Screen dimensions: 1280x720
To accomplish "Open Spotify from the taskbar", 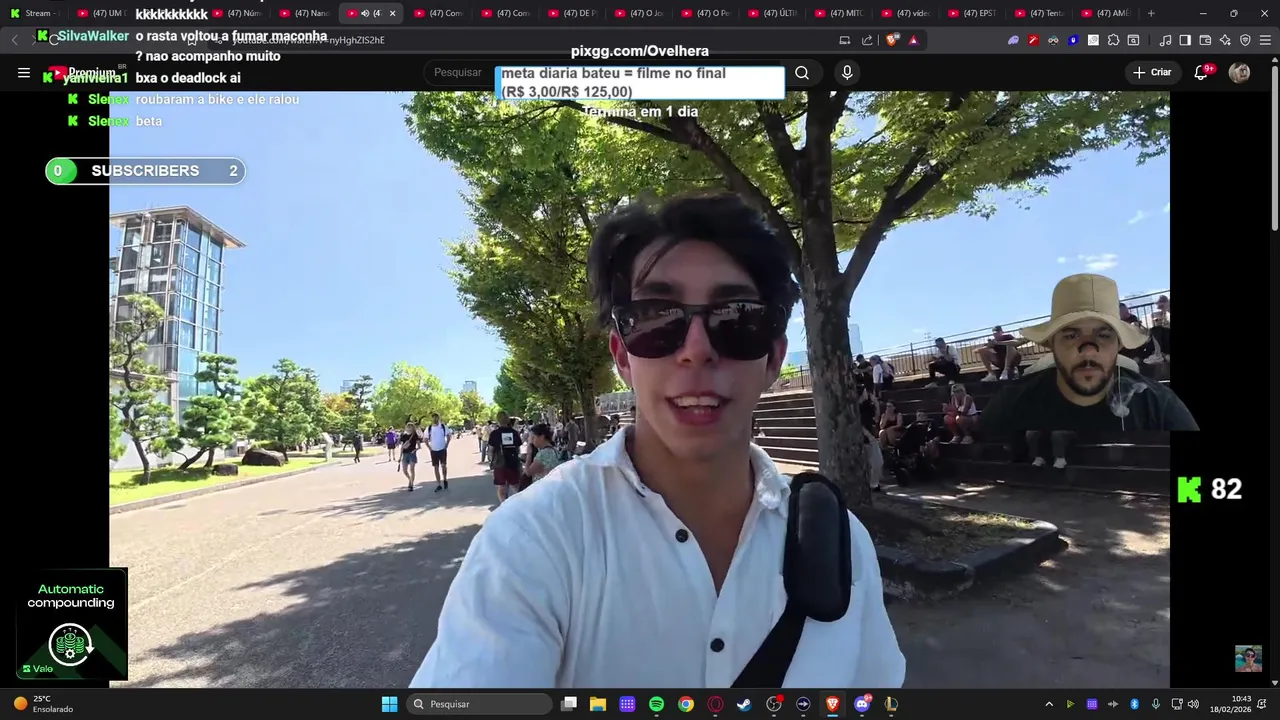I will click(656, 704).
